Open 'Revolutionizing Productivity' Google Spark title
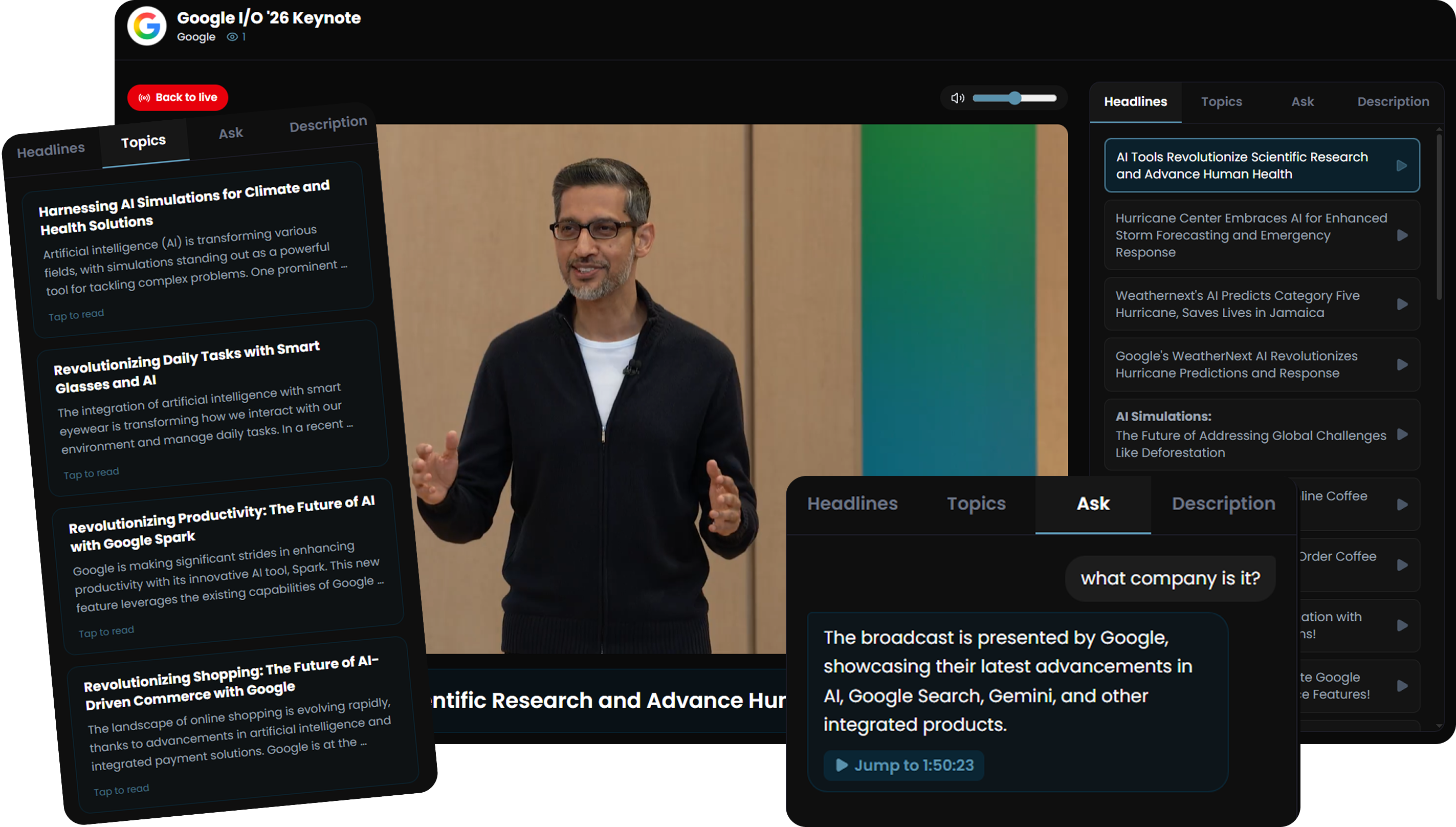This screenshot has width=1456, height=827. tap(222, 524)
